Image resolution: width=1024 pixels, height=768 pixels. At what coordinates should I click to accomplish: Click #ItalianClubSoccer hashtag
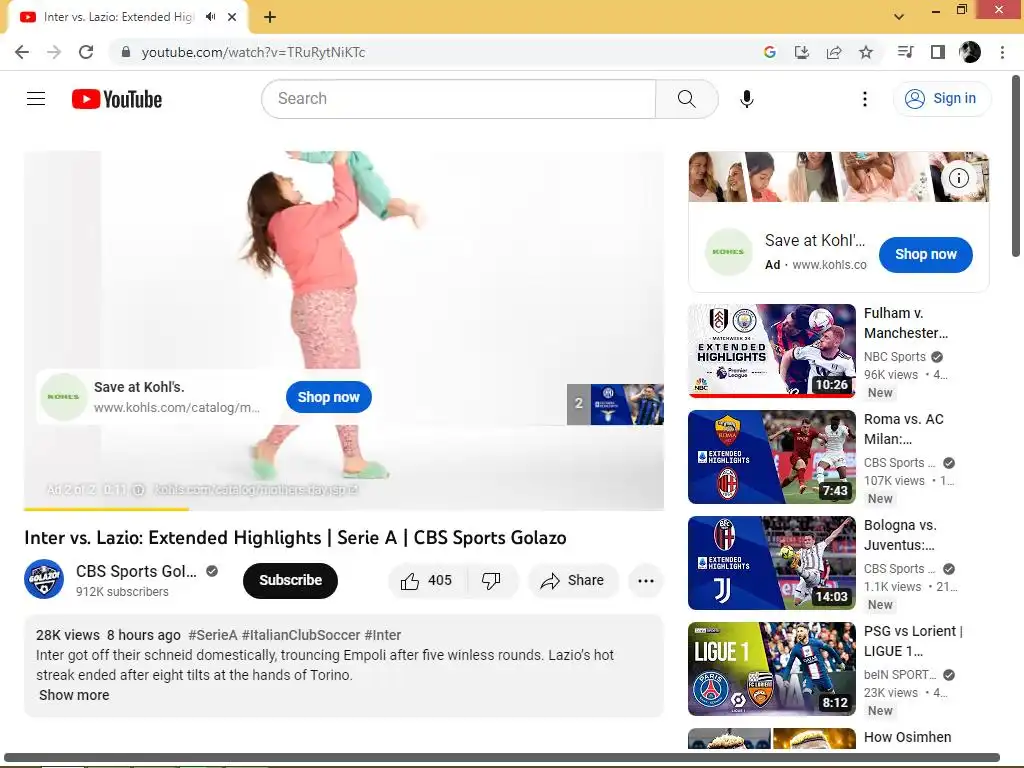(301, 635)
